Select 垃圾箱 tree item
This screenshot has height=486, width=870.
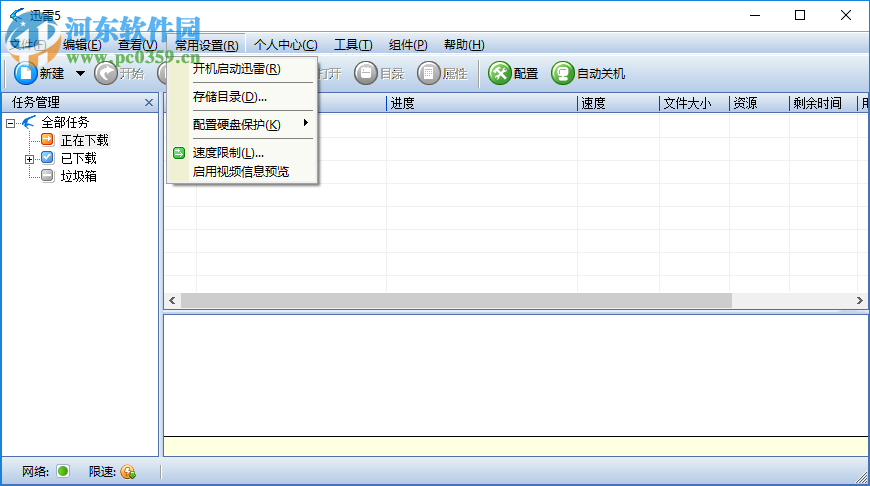78,176
